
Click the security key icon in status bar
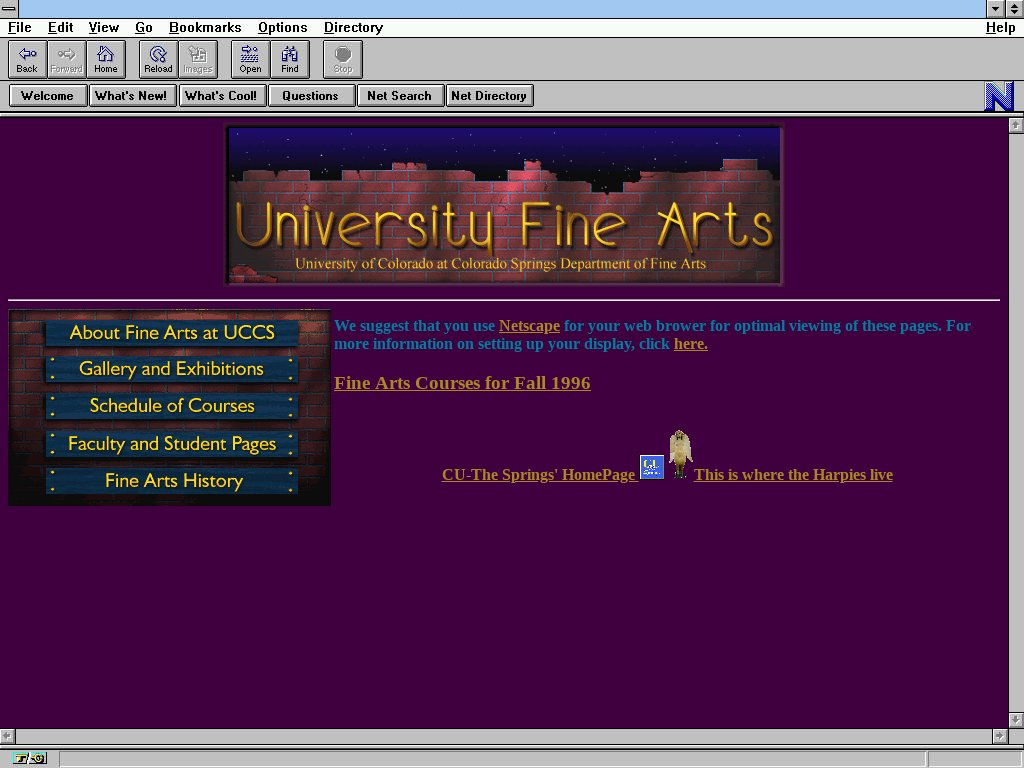(x=29, y=759)
